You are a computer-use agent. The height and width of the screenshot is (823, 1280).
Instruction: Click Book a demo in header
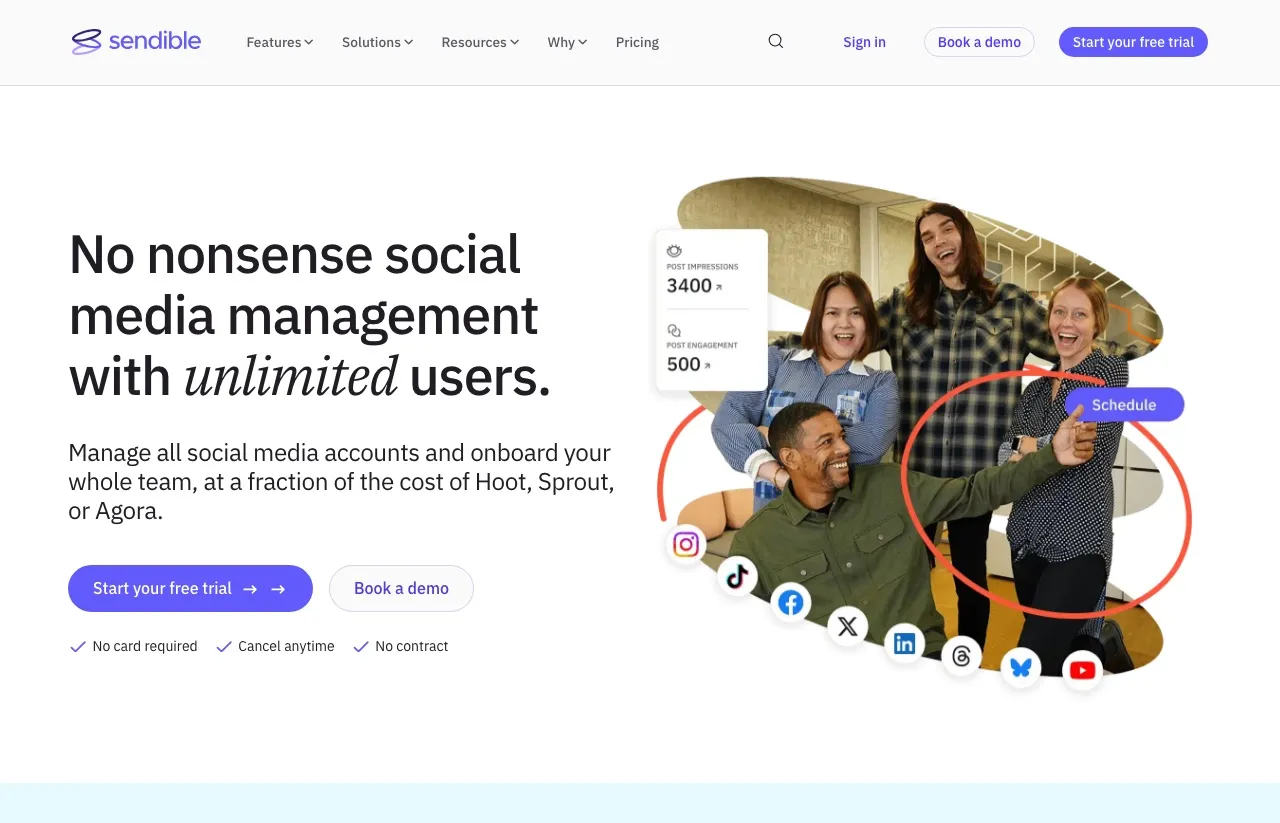coord(979,42)
